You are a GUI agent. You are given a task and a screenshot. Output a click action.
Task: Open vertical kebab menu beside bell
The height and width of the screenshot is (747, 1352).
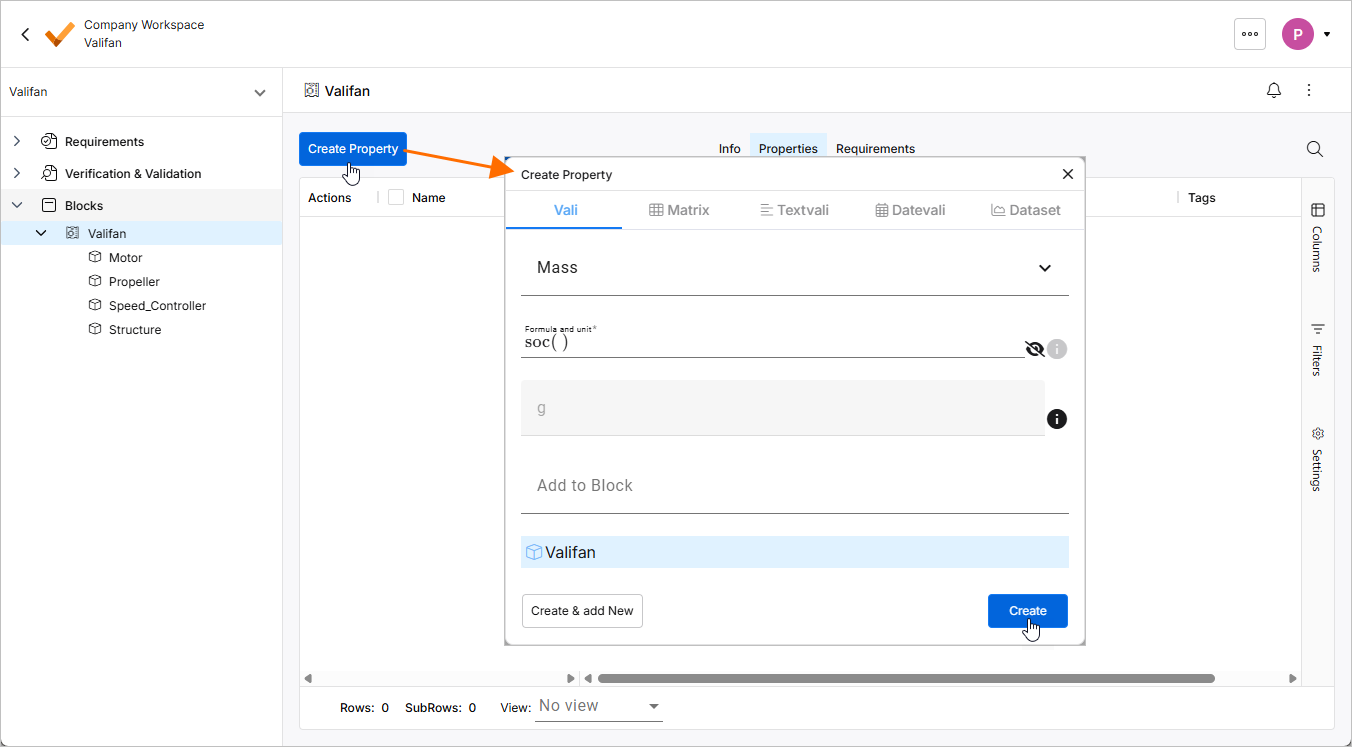coord(1309,91)
